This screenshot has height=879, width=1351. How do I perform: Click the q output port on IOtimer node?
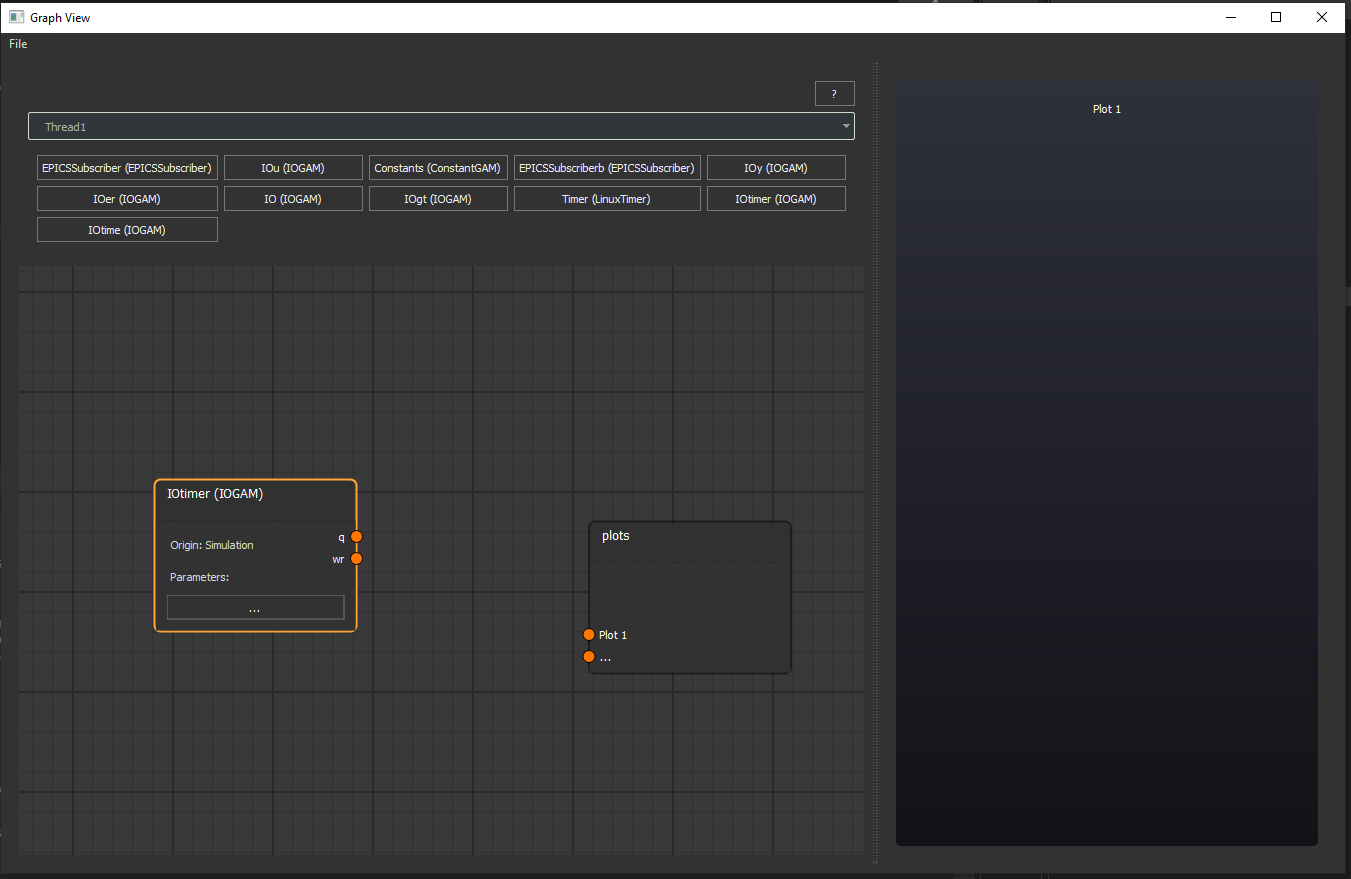(x=356, y=537)
